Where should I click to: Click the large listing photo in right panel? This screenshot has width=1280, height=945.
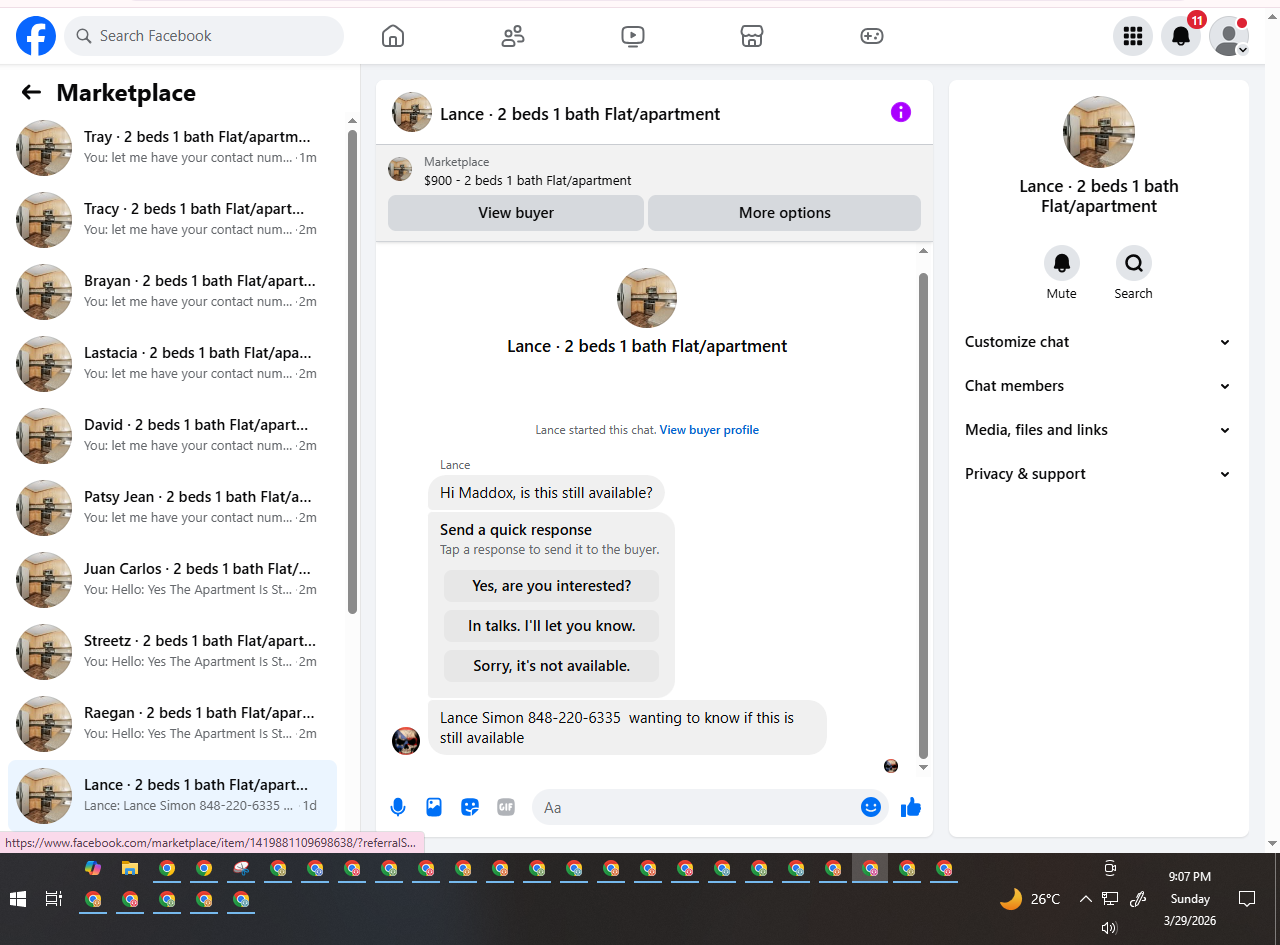coord(1099,132)
